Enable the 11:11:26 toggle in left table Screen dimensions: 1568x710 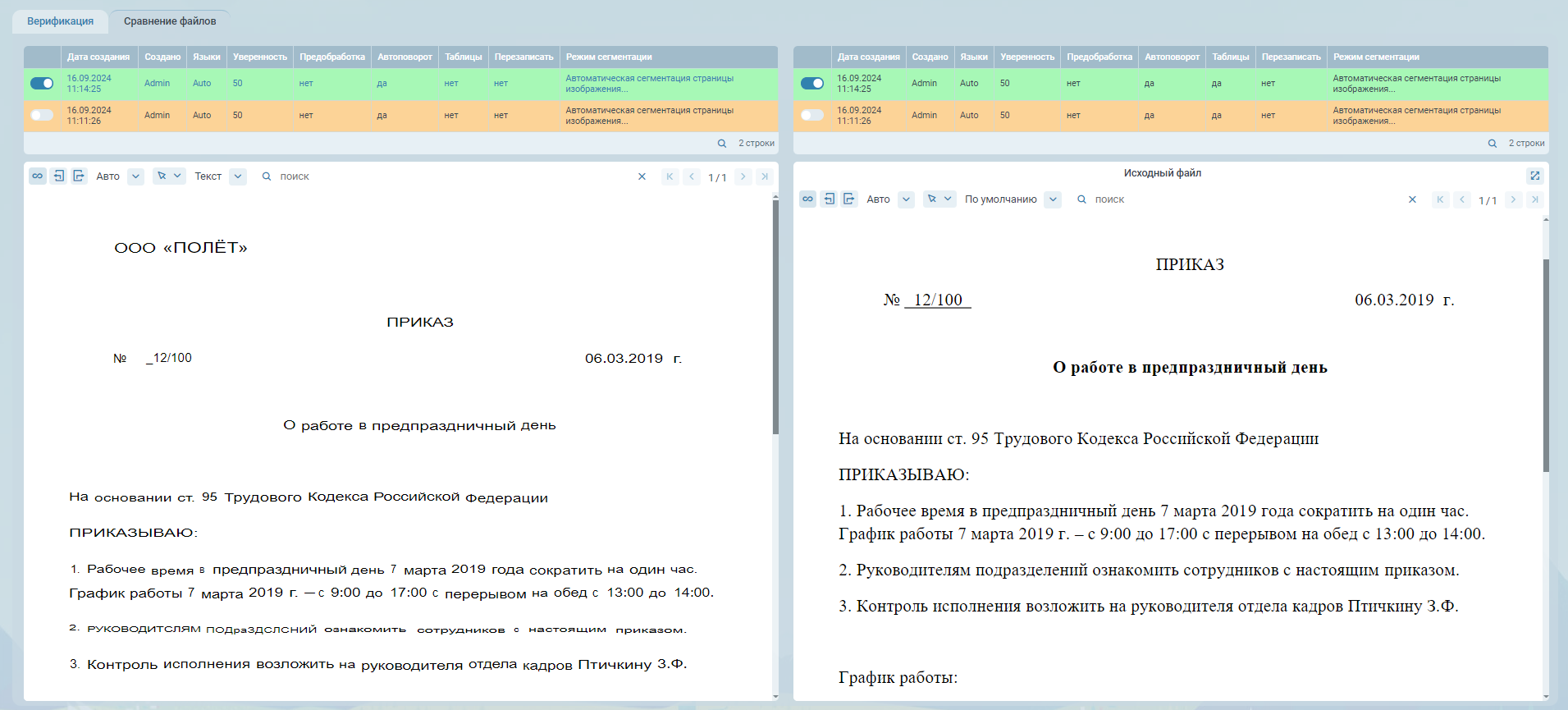click(42, 116)
